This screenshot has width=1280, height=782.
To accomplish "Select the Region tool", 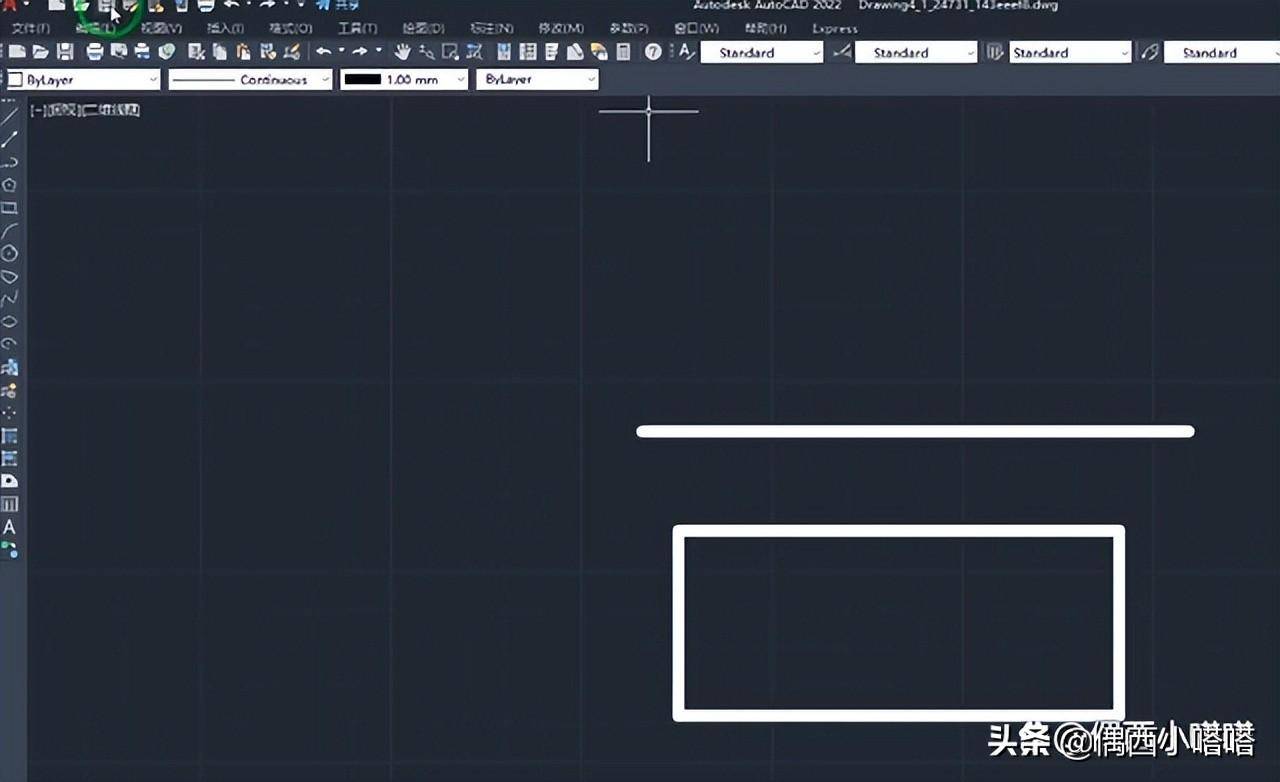I will [10, 481].
